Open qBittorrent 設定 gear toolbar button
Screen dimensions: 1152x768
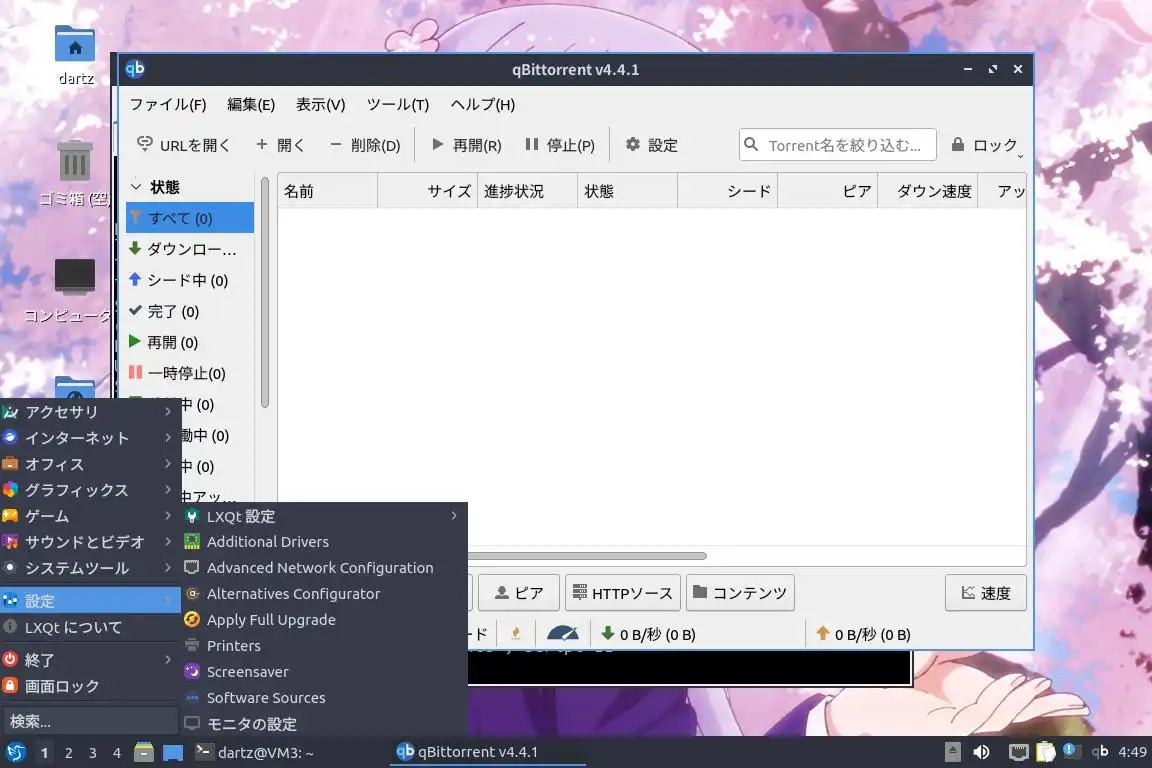tap(652, 145)
